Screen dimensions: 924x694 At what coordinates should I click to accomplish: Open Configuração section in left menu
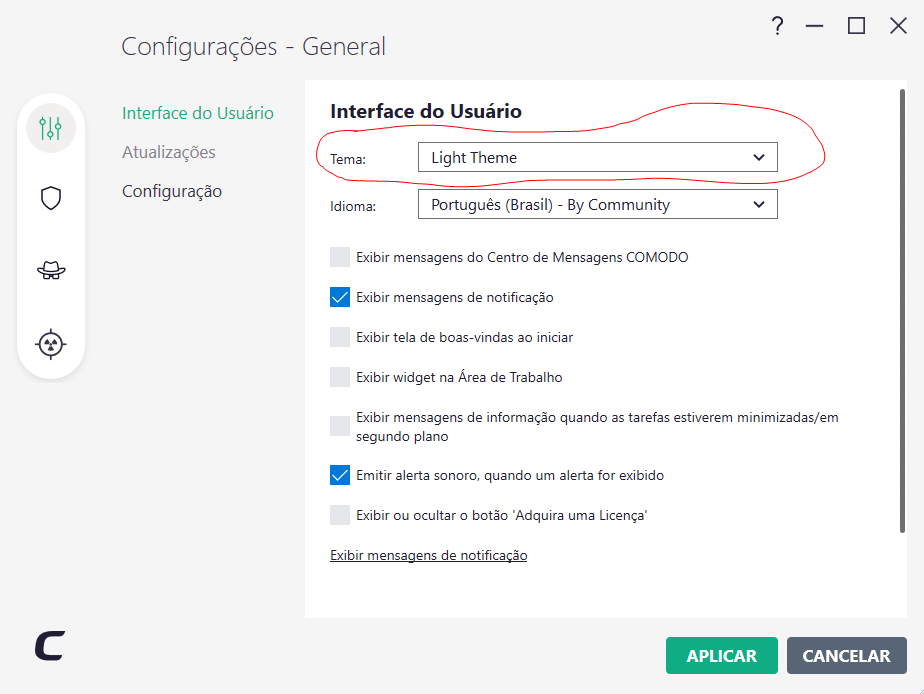click(172, 191)
